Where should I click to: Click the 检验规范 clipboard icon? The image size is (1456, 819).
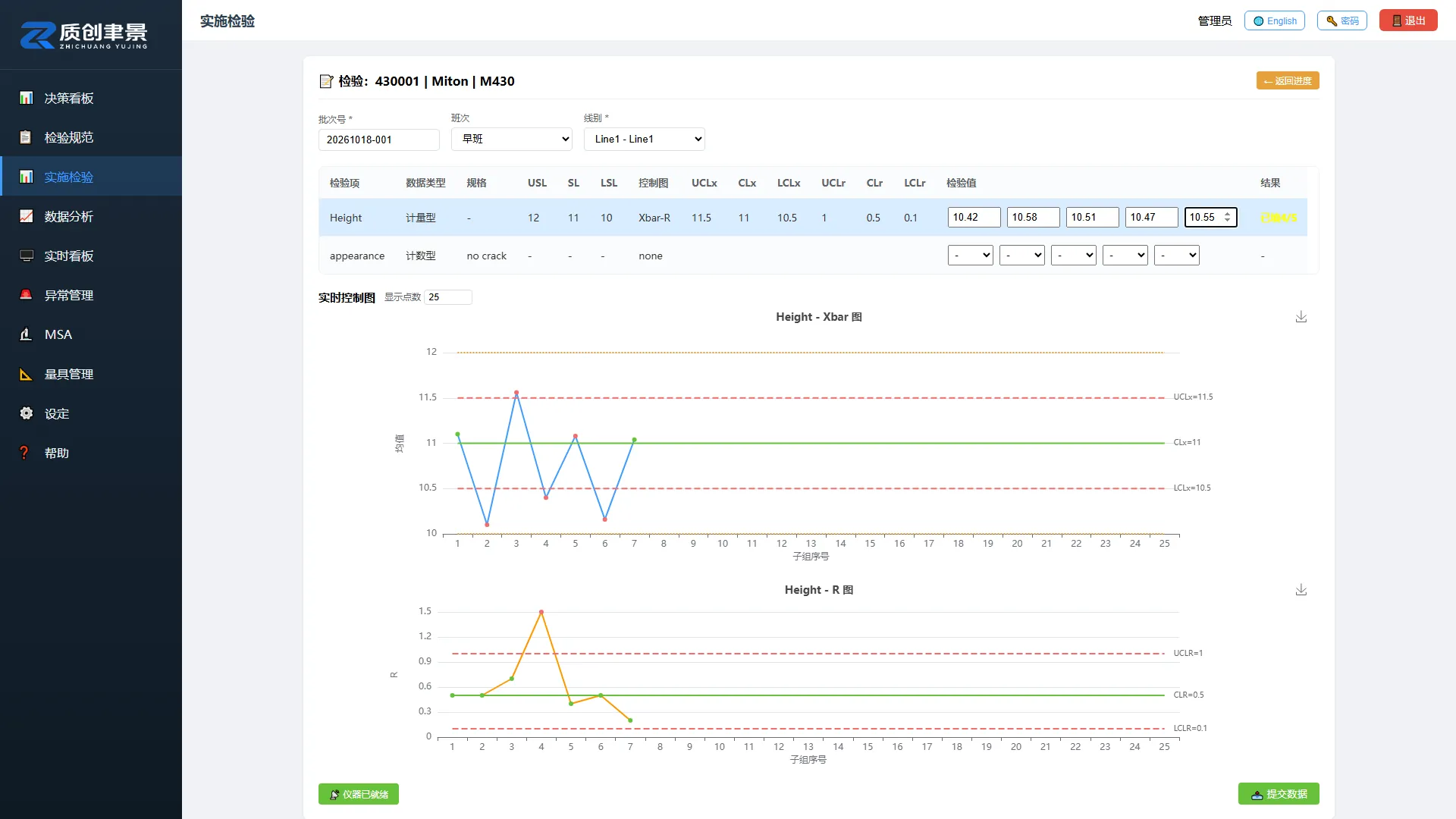click(x=27, y=137)
